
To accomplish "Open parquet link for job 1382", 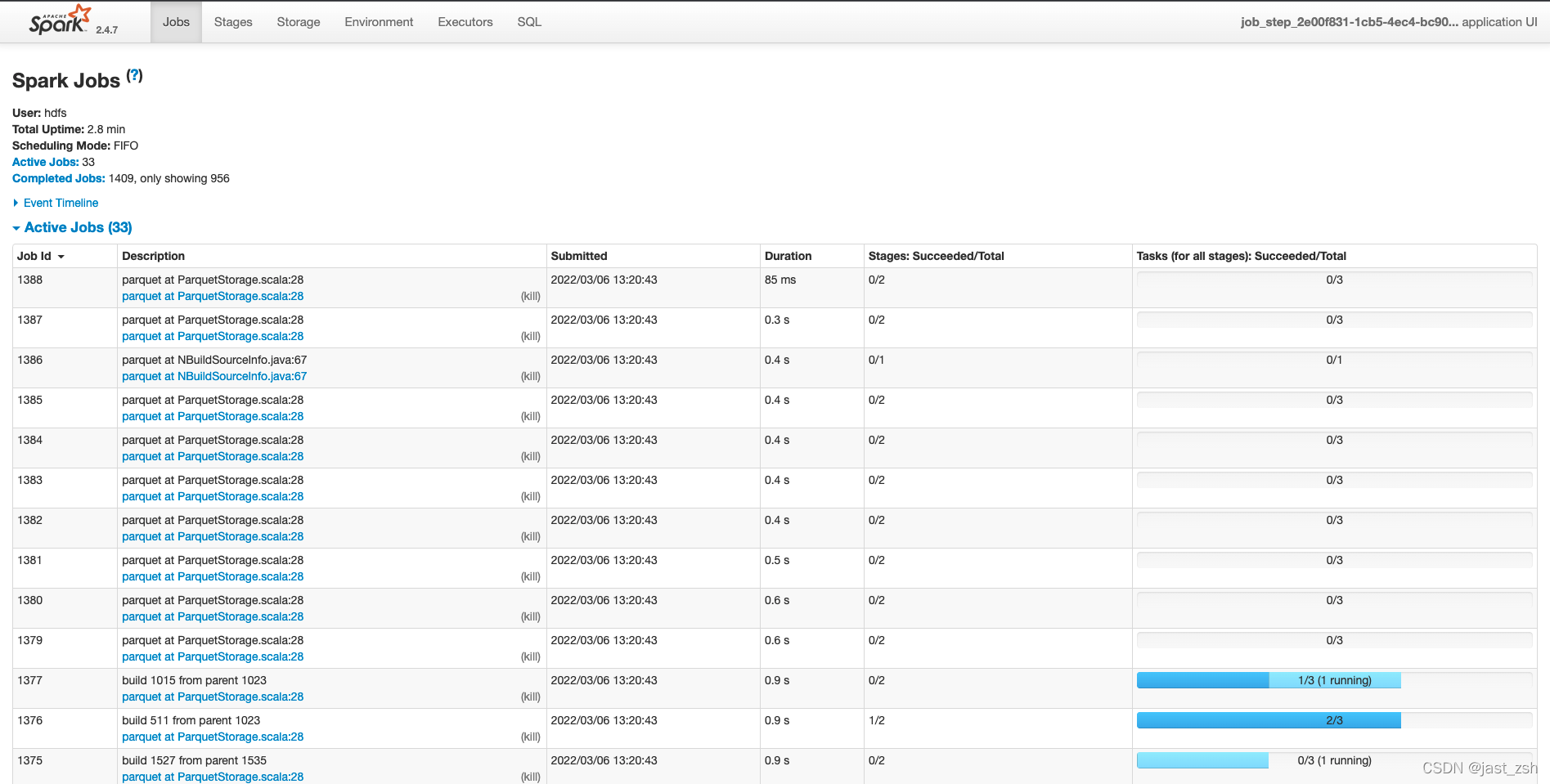I will click(x=213, y=536).
